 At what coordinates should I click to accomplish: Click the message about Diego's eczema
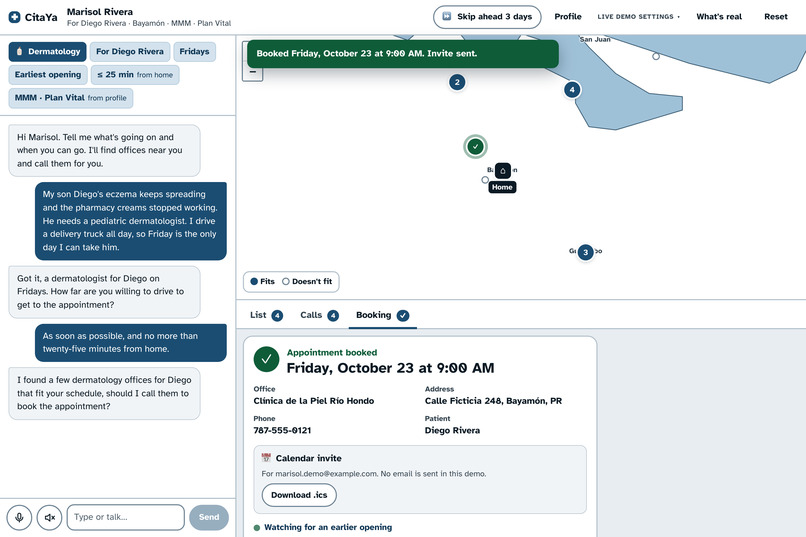(131, 221)
